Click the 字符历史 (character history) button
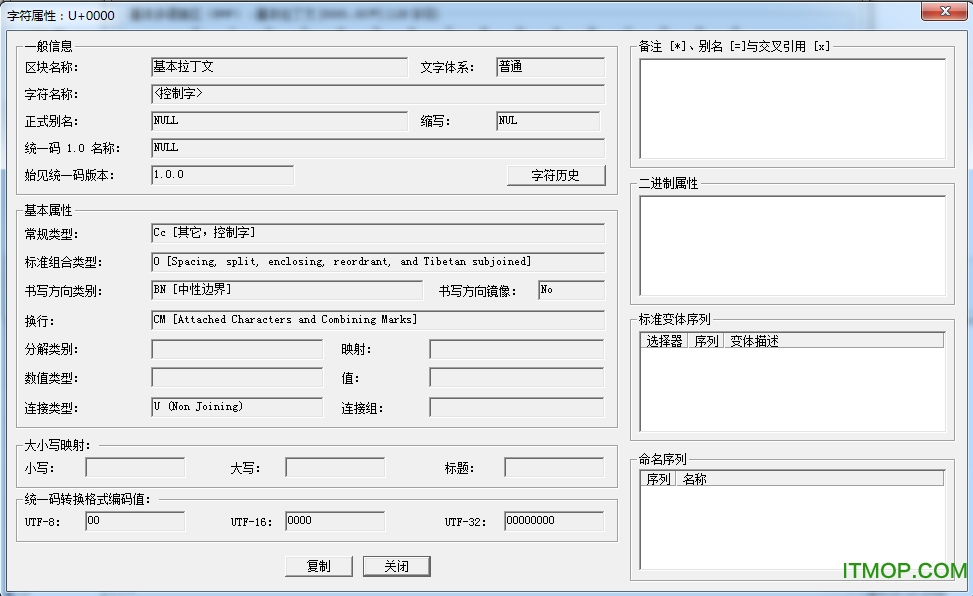Viewport: 973px width, 596px height. (x=557, y=175)
